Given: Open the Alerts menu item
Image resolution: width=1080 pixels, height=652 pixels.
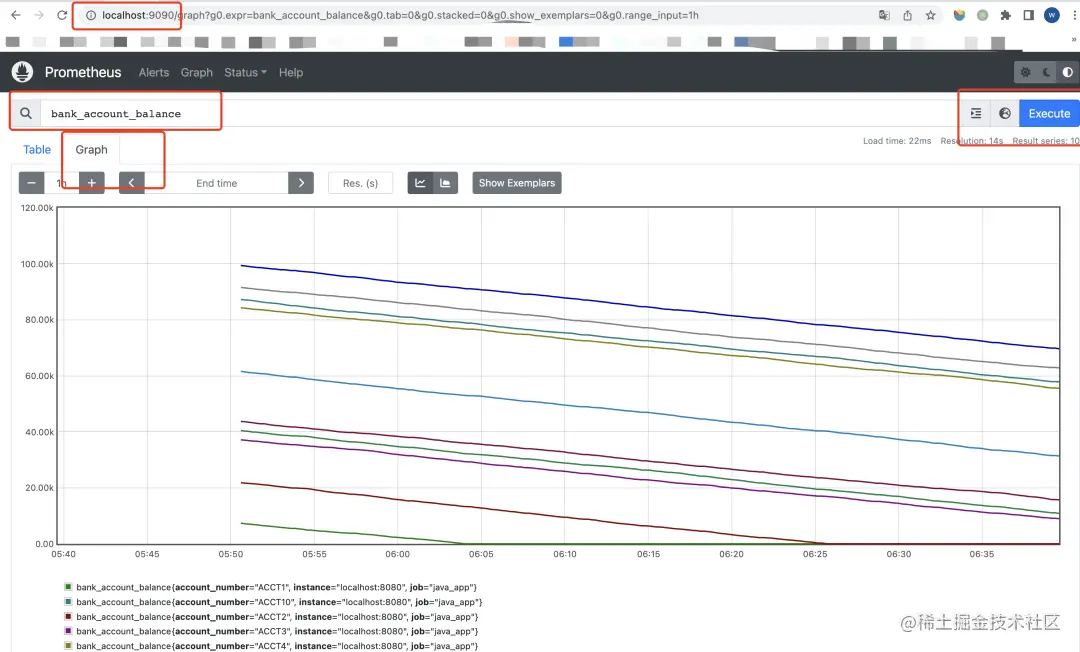Looking at the screenshot, I should [154, 72].
